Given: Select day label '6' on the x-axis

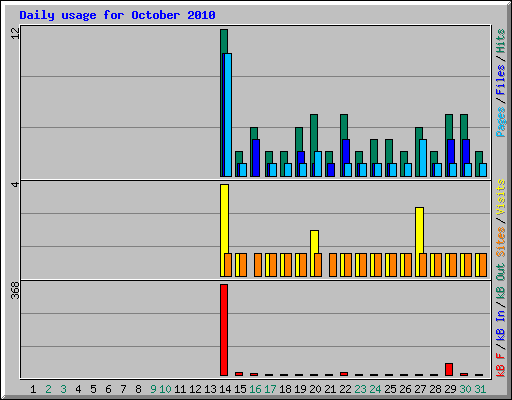Looking at the screenshot, I should 108,389.
